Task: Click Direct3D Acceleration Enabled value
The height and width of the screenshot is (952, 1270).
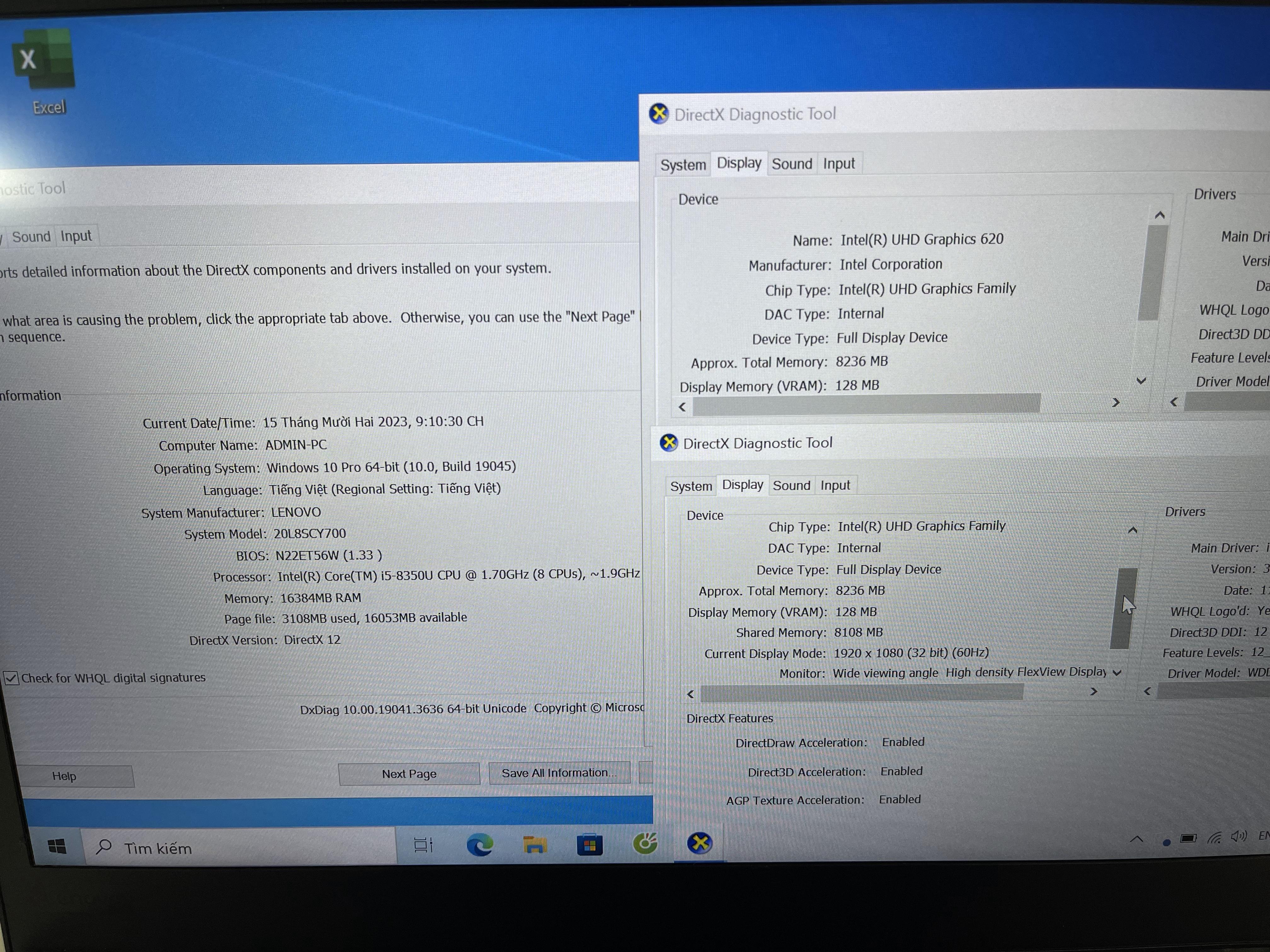Action: (x=901, y=771)
